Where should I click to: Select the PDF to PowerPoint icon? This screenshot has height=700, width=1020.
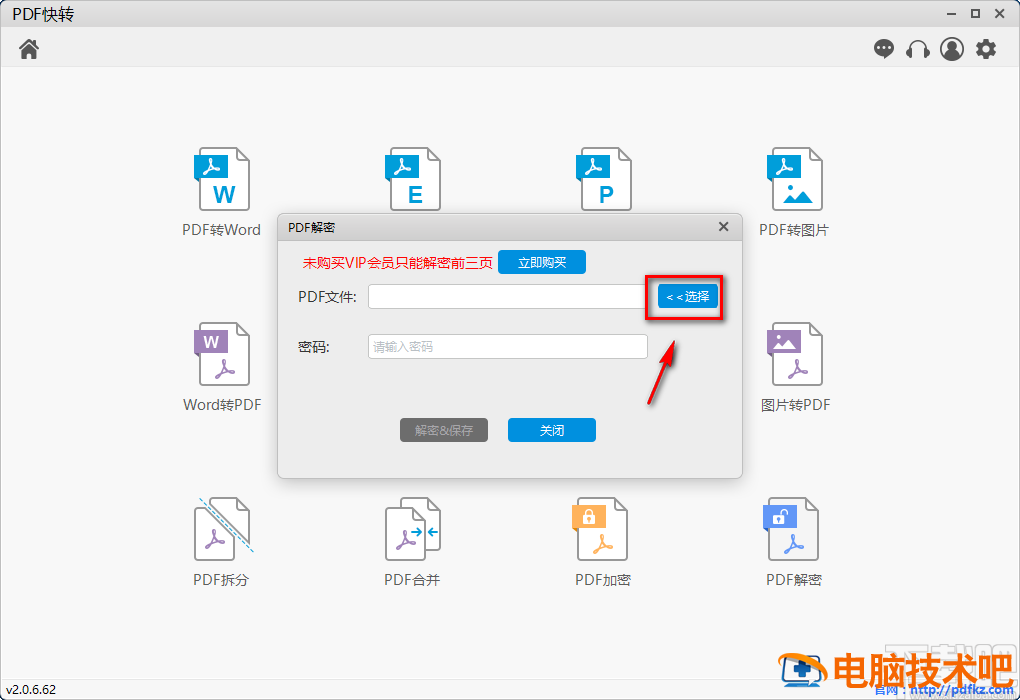604,179
